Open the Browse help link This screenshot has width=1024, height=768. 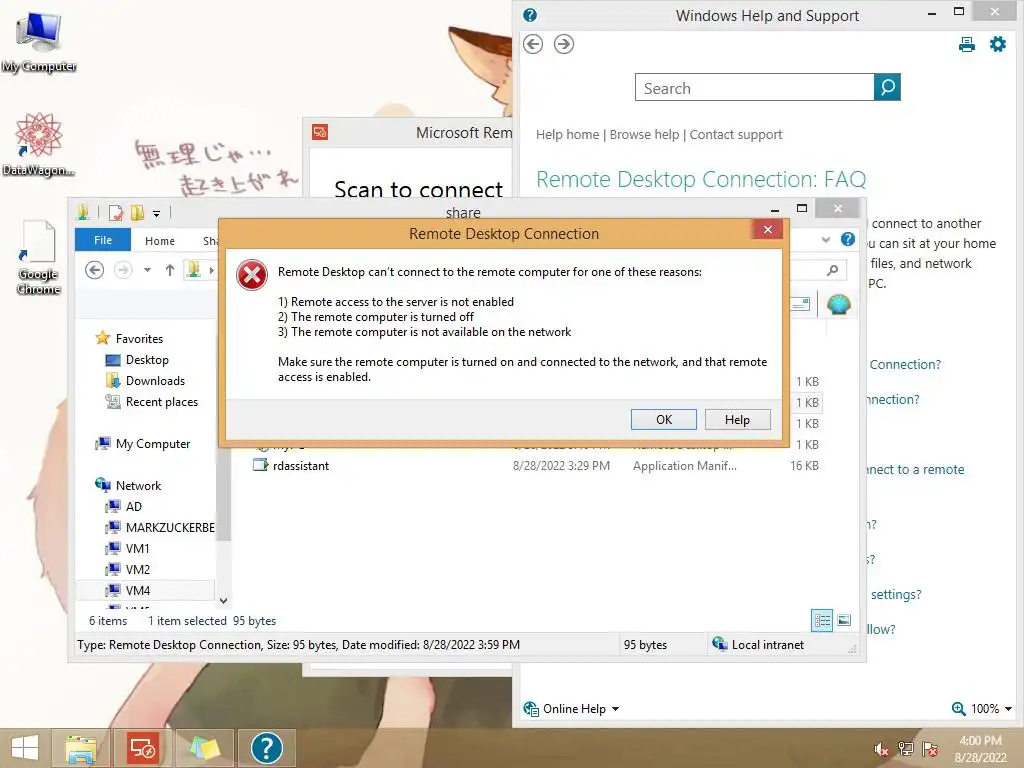click(x=645, y=135)
